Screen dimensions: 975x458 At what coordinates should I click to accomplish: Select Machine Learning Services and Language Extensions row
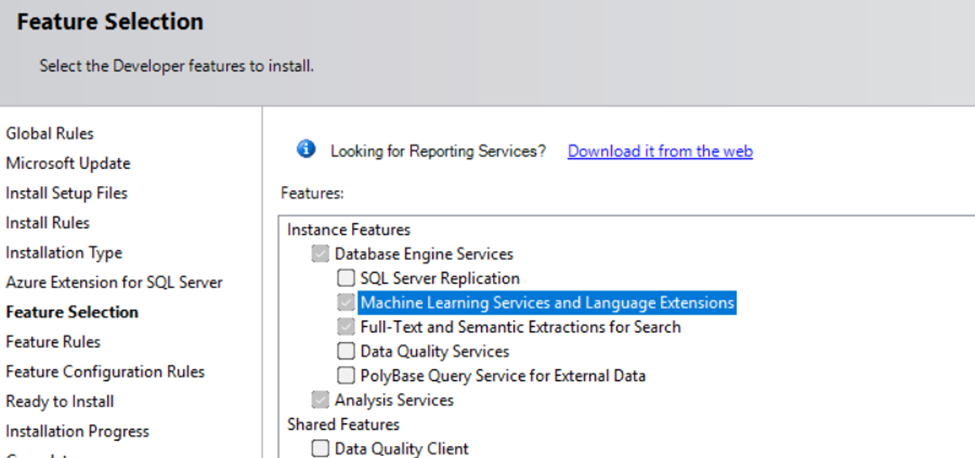pyautogui.click(x=547, y=303)
